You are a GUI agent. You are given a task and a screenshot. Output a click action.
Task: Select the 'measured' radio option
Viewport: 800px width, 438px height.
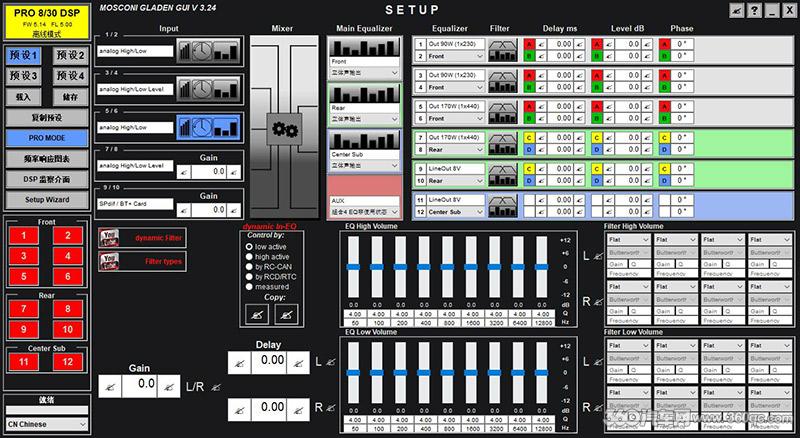coord(249,287)
